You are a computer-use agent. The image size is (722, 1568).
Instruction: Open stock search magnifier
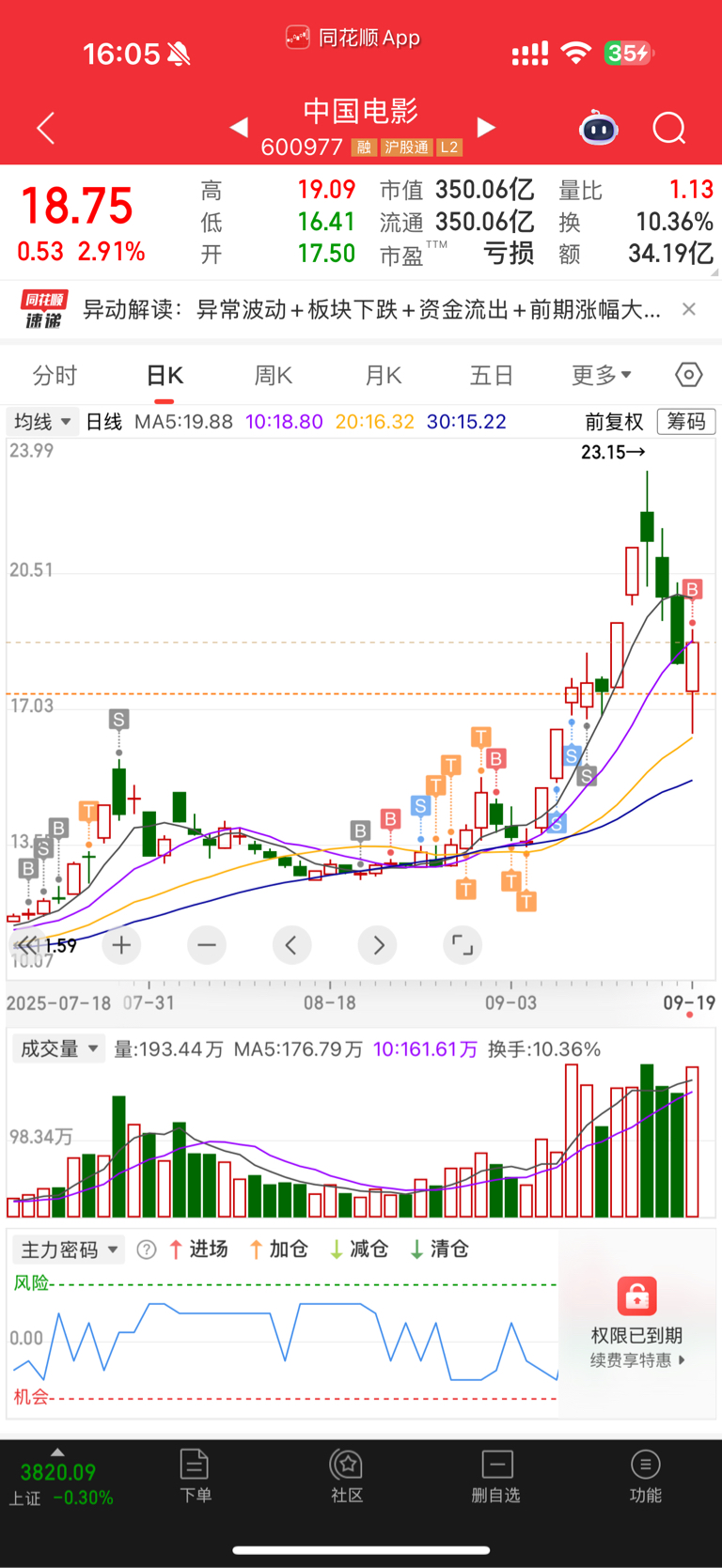tap(669, 128)
